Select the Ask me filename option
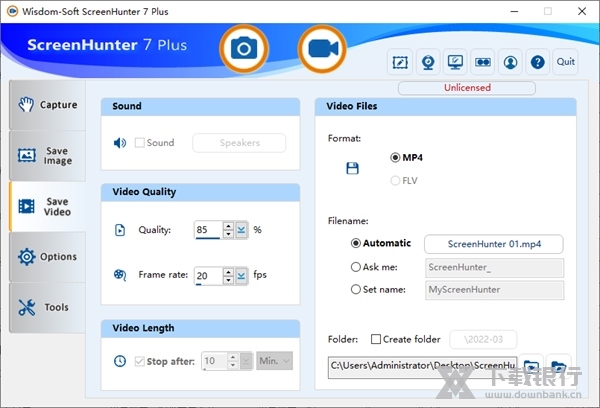The width and height of the screenshot is (600, 408). click(356, 267)
